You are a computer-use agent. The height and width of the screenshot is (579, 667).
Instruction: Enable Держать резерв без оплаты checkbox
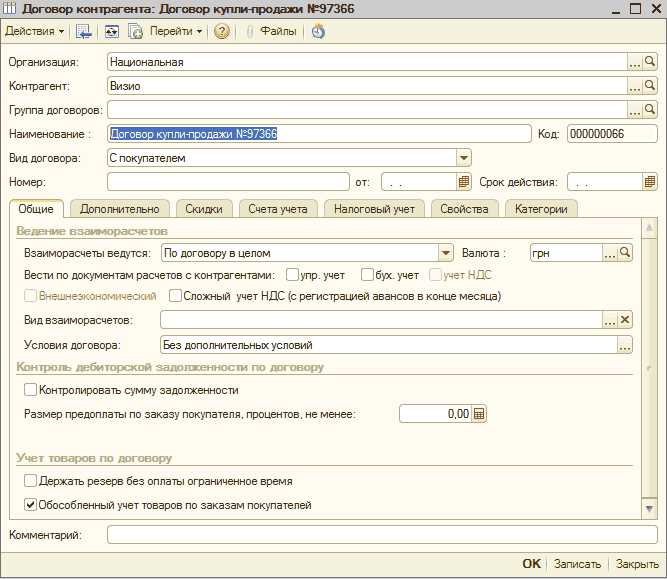coord(30,481)
